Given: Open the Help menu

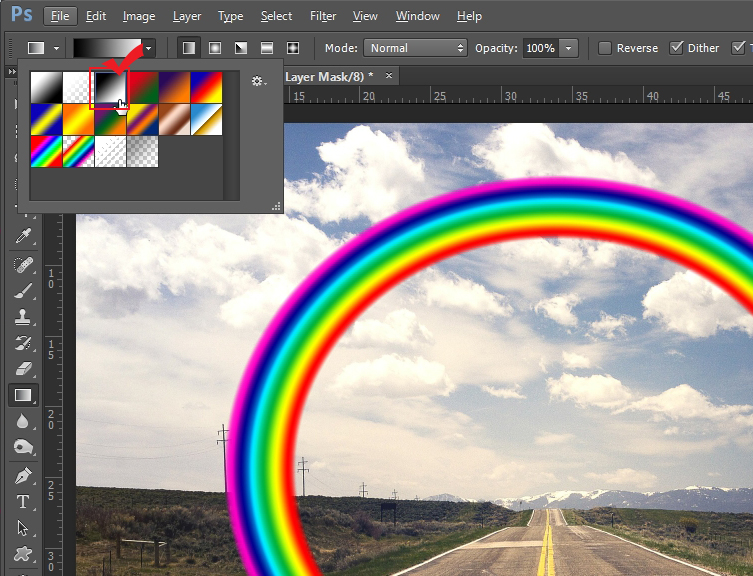Looking at the screenshot, I should [x=469, y=16].
